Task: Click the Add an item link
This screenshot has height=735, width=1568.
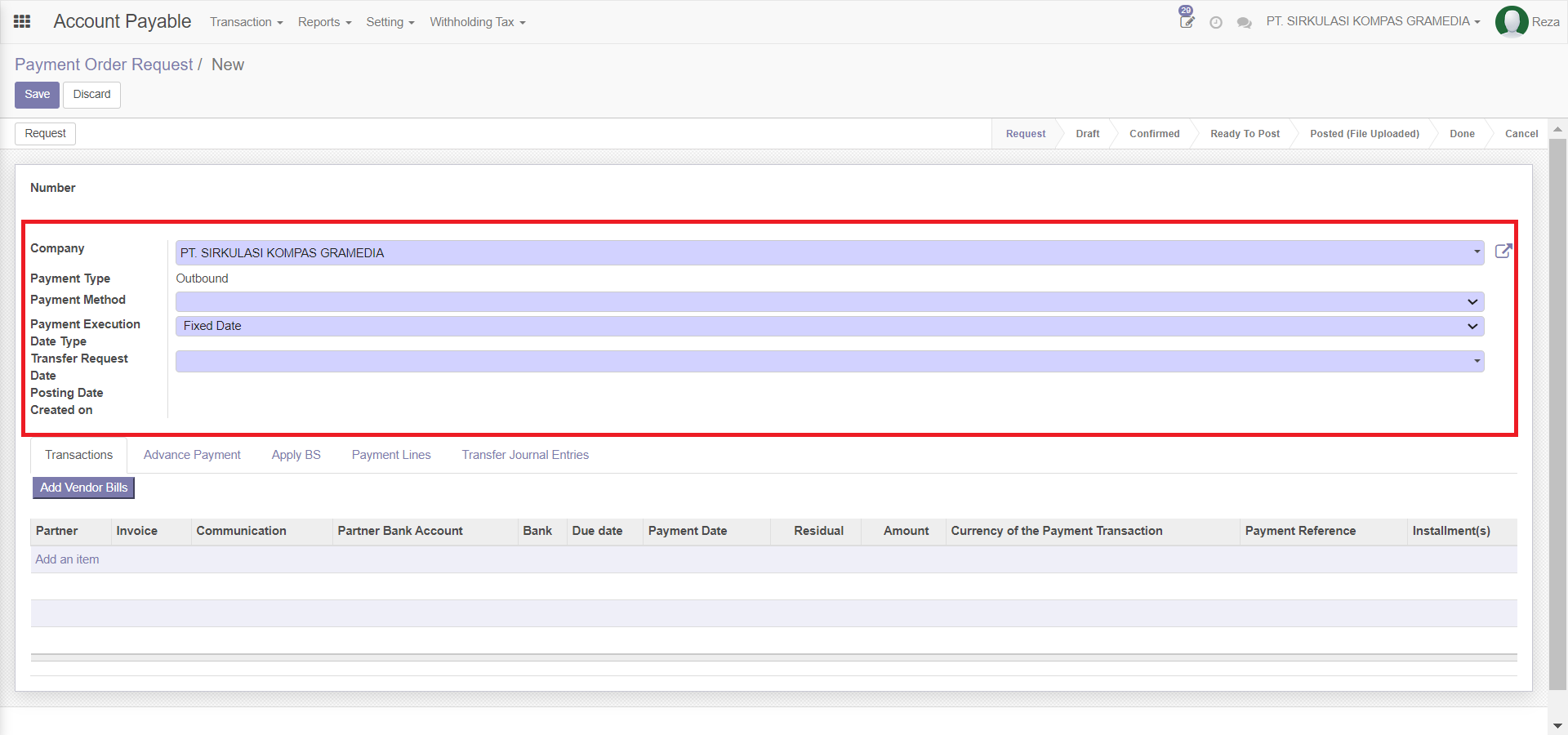Action: pyautogui.click(x=67, y=559)
